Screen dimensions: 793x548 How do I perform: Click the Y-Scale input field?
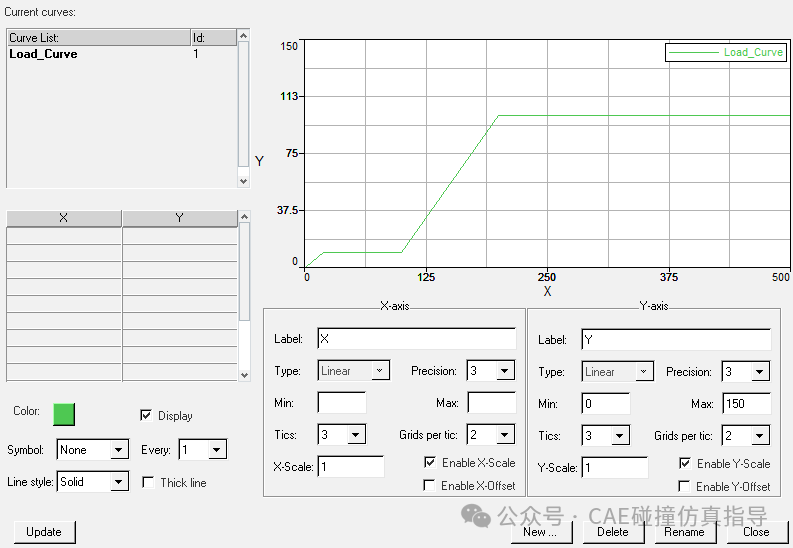pos(615,468)
